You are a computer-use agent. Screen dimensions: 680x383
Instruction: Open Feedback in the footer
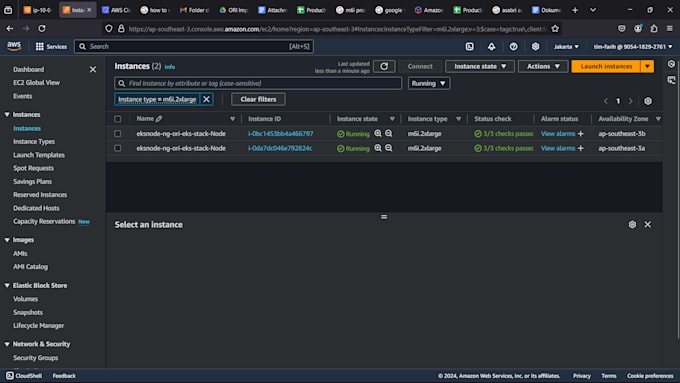[x=64, y=376]
